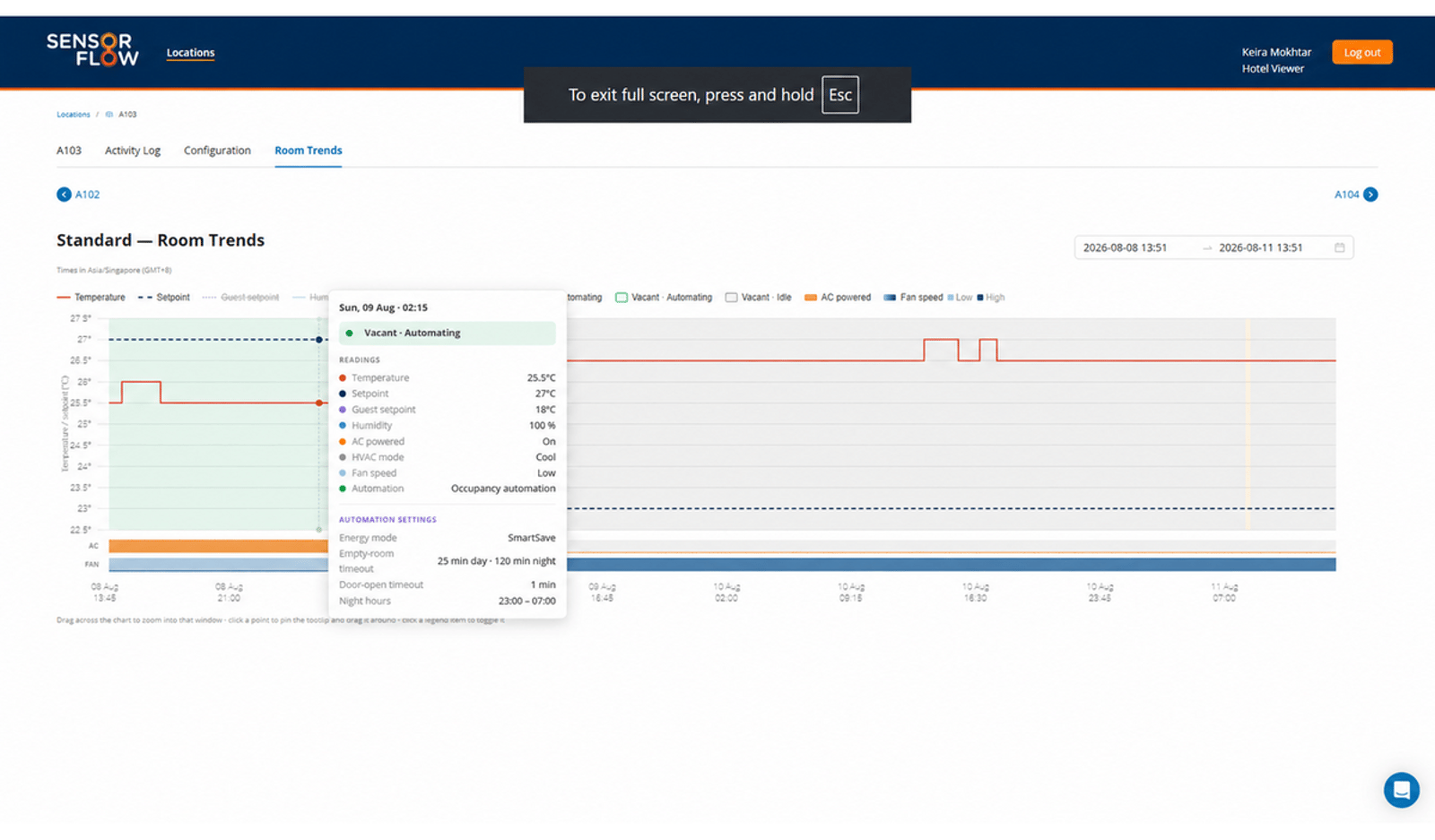This screenshot has height=840, width=1435.
Task: Go to previous room A102 link
Action: point(88,195)
